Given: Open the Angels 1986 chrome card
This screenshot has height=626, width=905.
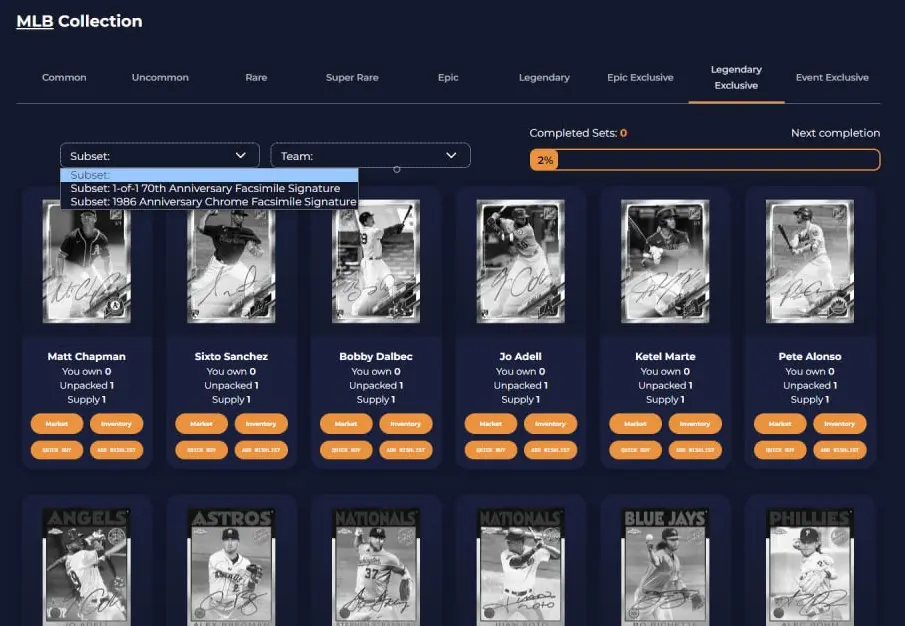Looking at the screenshot, I should 87,567.
